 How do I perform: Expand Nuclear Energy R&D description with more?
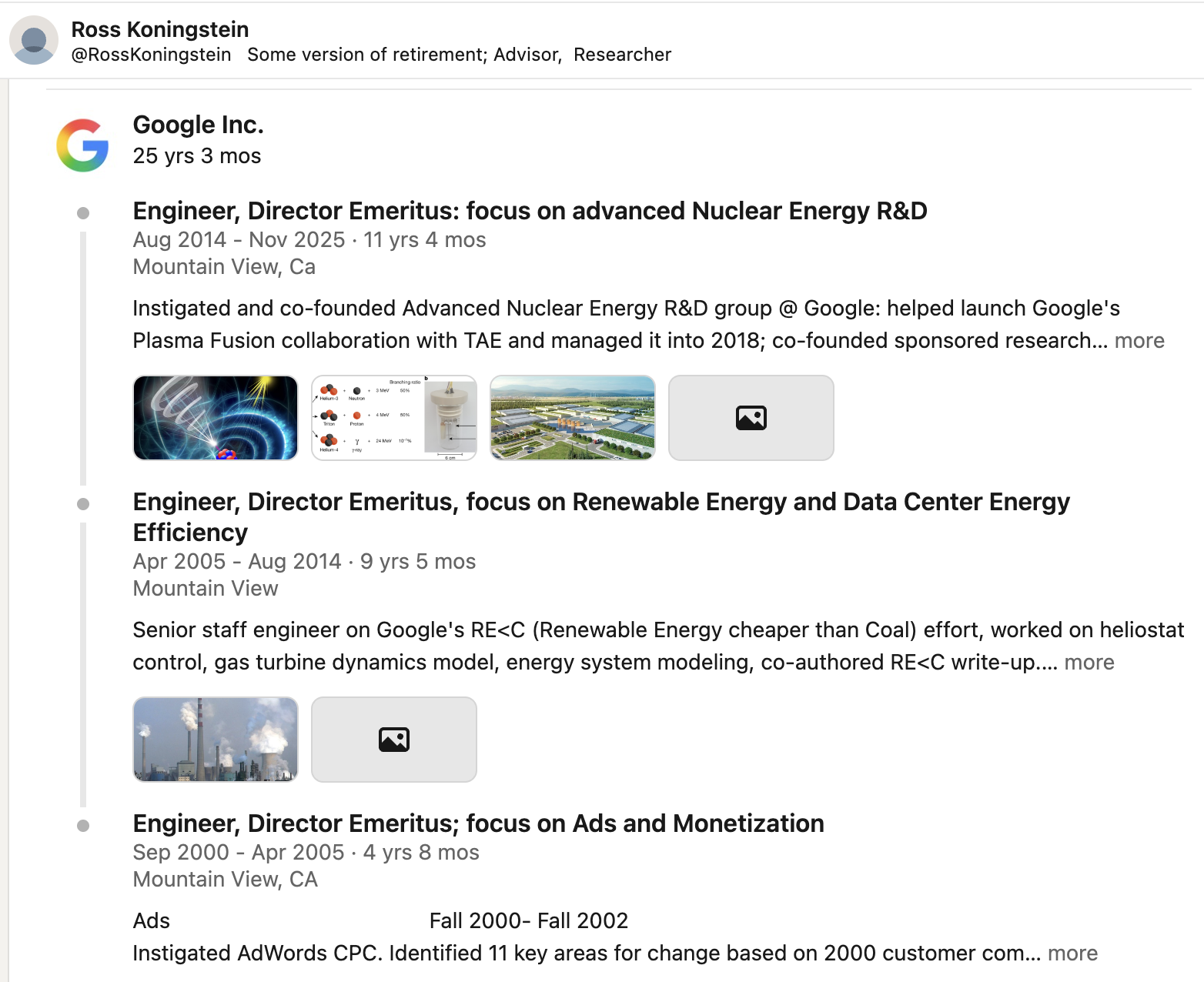tap(1139, 341)
